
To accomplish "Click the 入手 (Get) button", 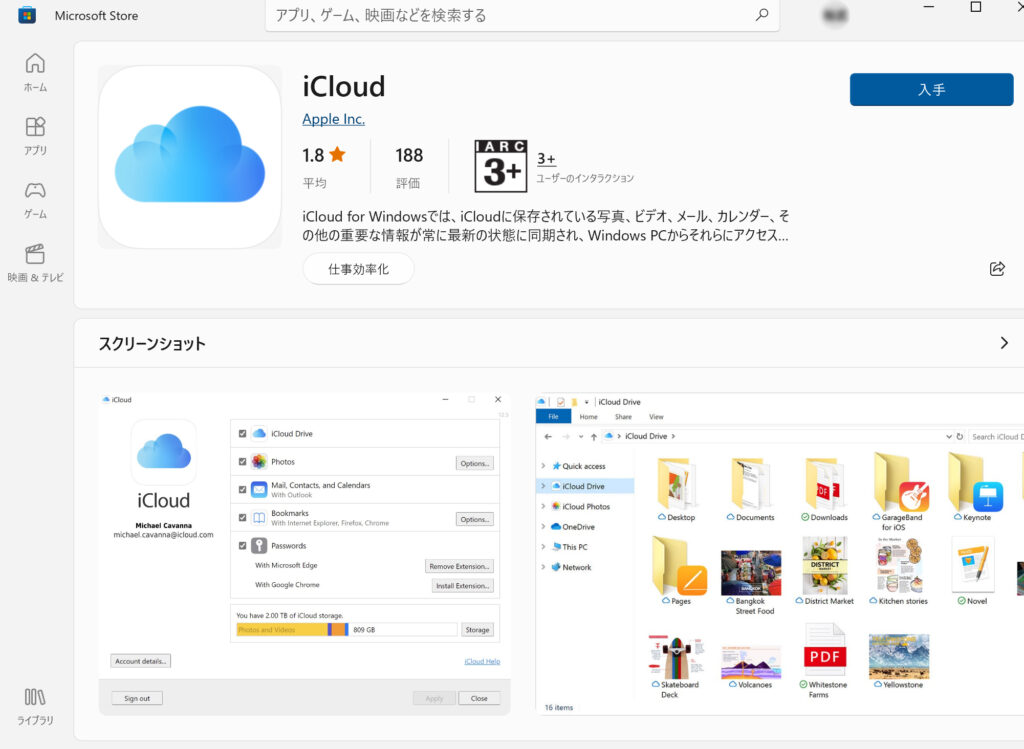I will [931, 89].
